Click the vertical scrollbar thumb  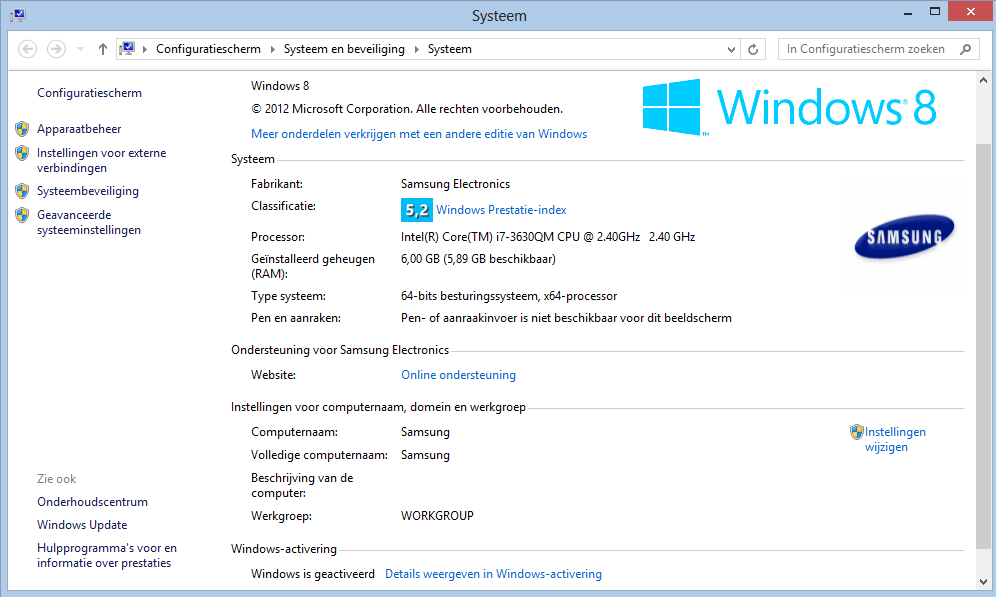pyautogui.click(x=983, y=346)
